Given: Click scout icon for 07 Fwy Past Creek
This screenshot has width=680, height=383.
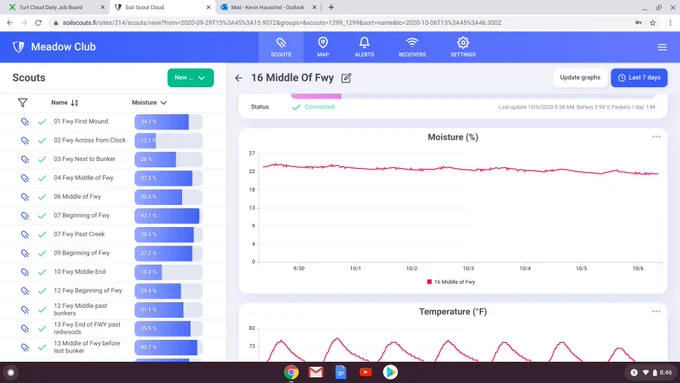Looking at the screenshot, I should click(25, 235).
